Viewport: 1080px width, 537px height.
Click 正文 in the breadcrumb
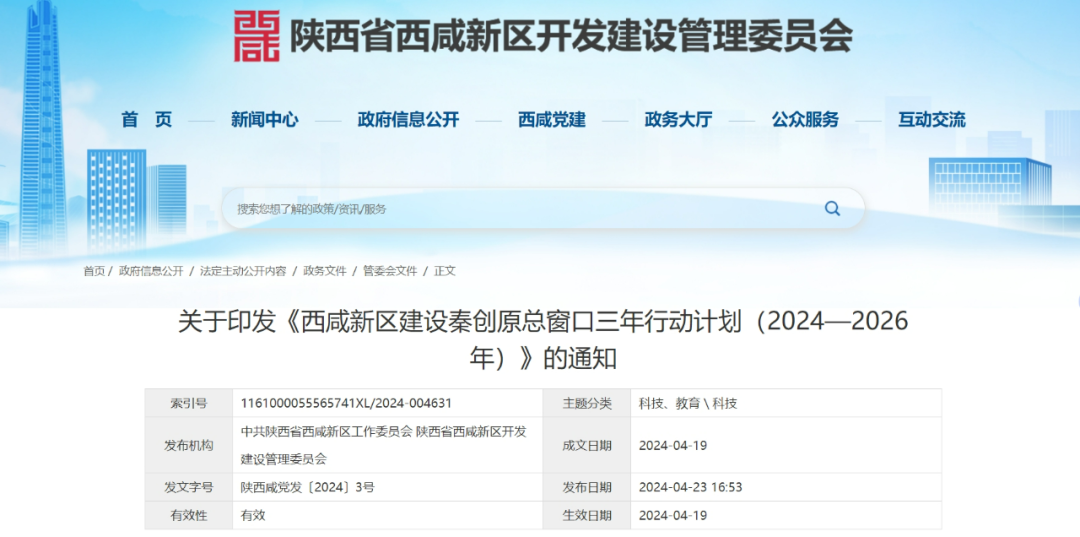[445, 271]
